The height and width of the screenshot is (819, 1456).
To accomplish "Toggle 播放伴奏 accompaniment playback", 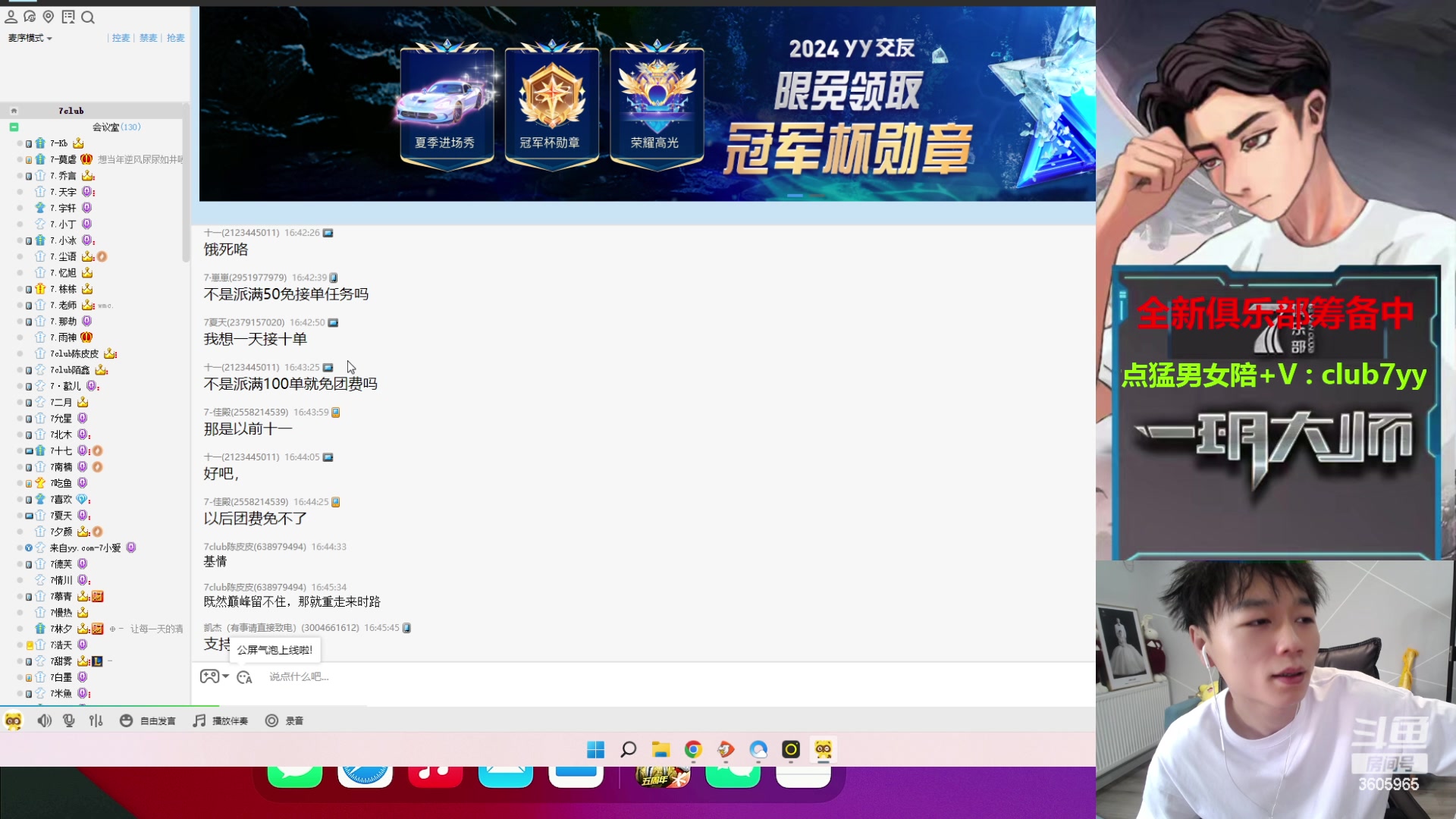I will (221, 720).
